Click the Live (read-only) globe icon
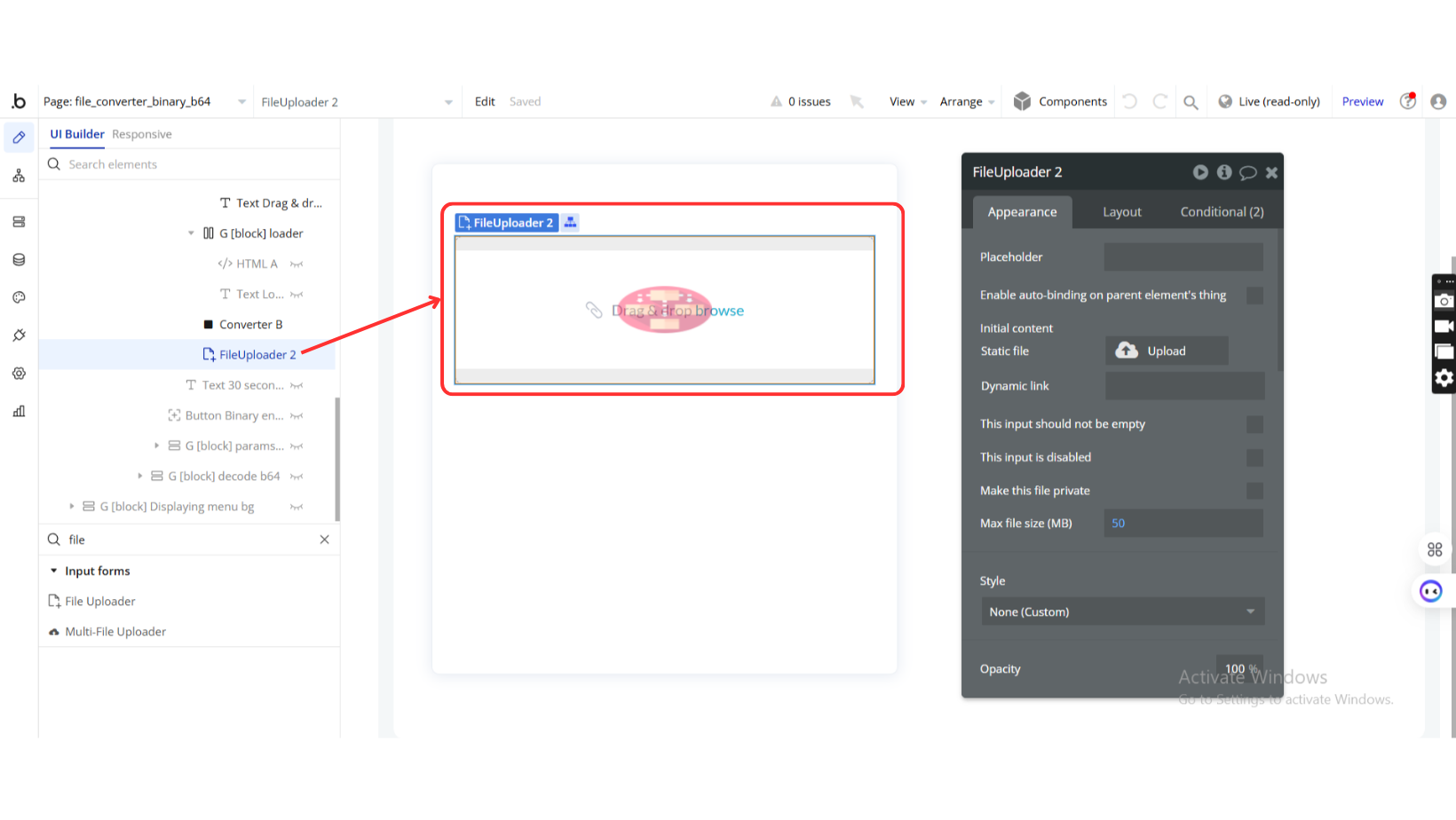 [x=1225, y=101]
